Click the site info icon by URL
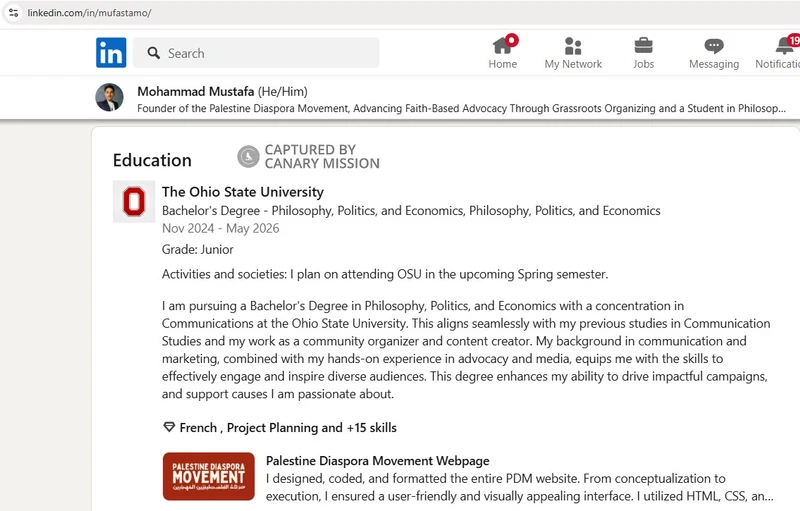The image size is (800, 511). pos(14,13)
